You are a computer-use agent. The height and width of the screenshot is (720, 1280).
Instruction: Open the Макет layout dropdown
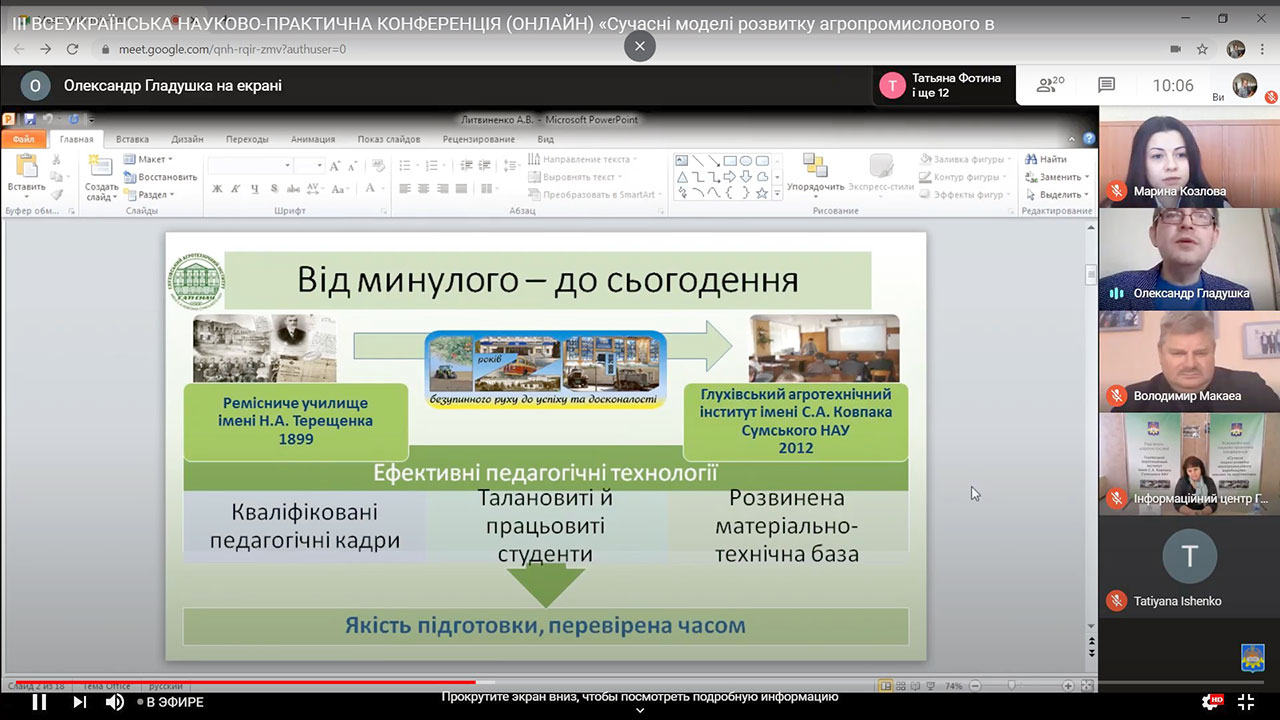coord(148,159)
